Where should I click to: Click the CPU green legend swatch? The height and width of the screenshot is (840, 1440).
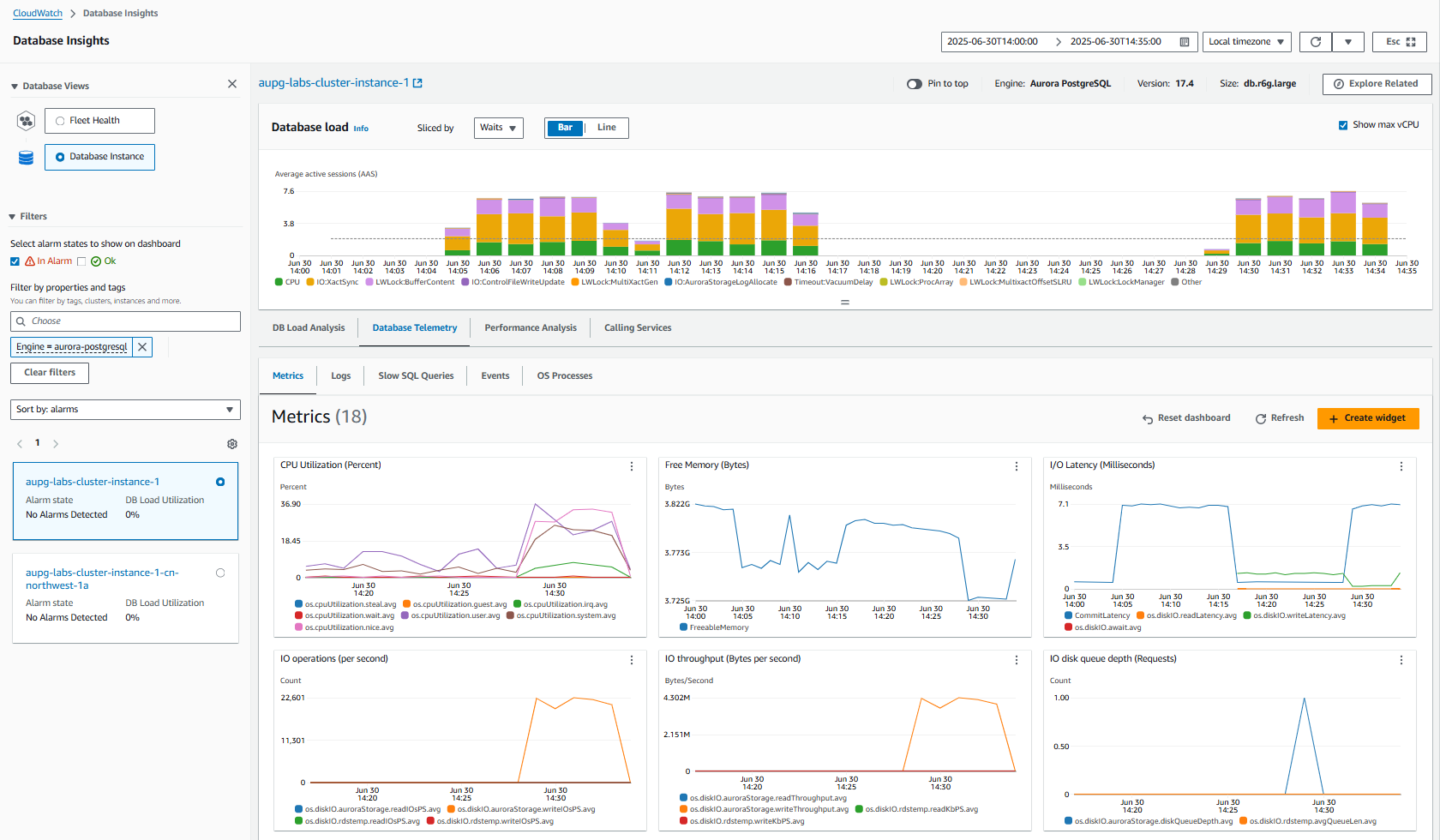tap(279, 282)
